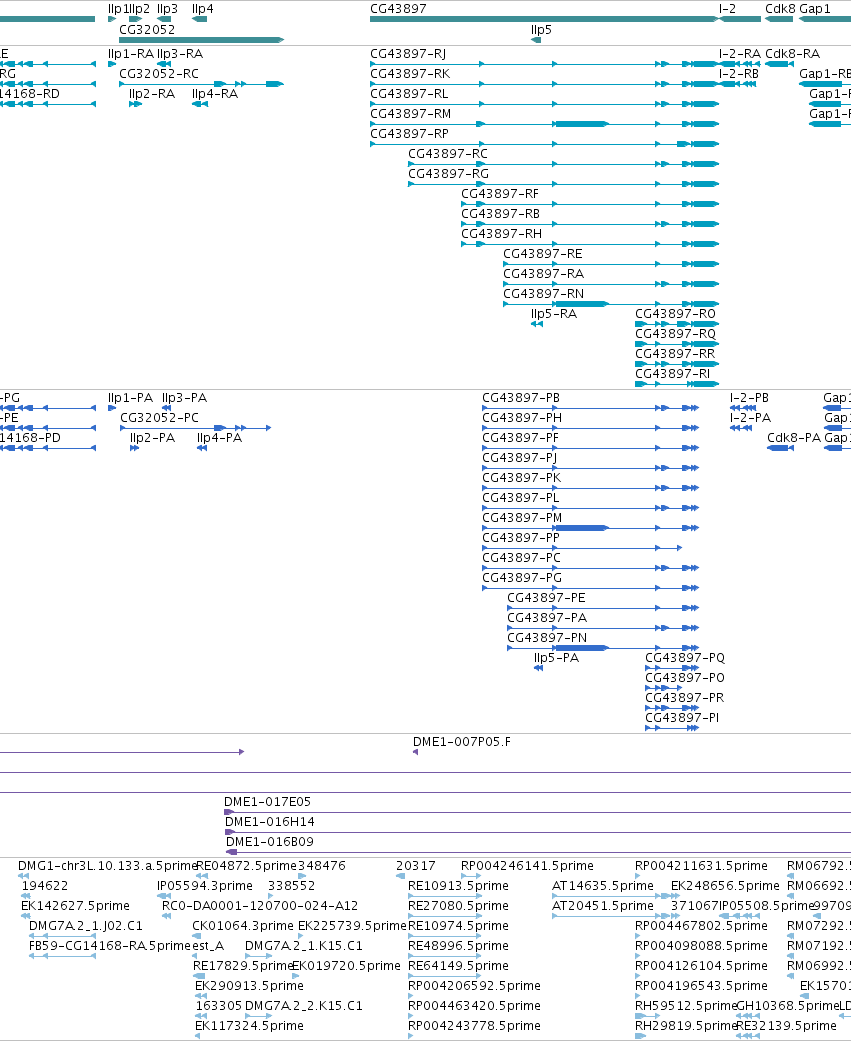851x1041 pixels.
Task: Open transcript CG43897-RJ
Action: (x=544, y=64)
